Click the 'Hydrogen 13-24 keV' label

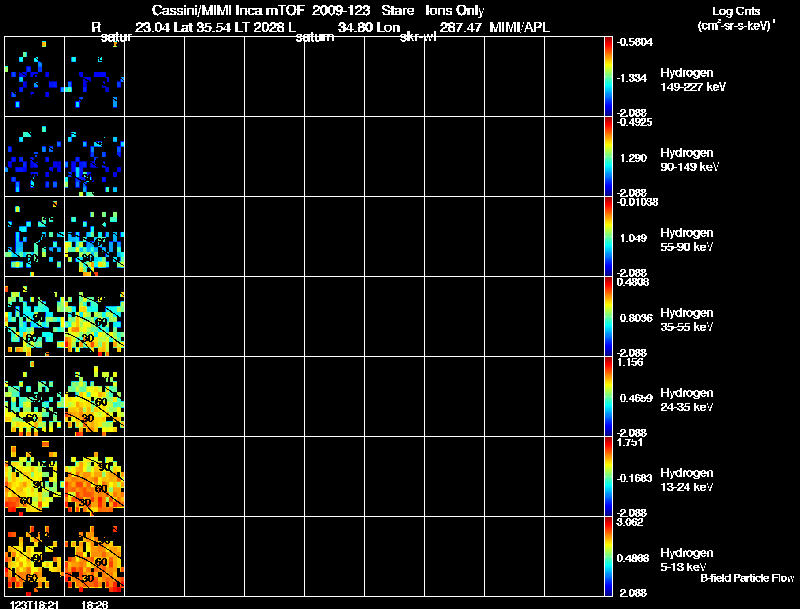[x=687, y=480]
